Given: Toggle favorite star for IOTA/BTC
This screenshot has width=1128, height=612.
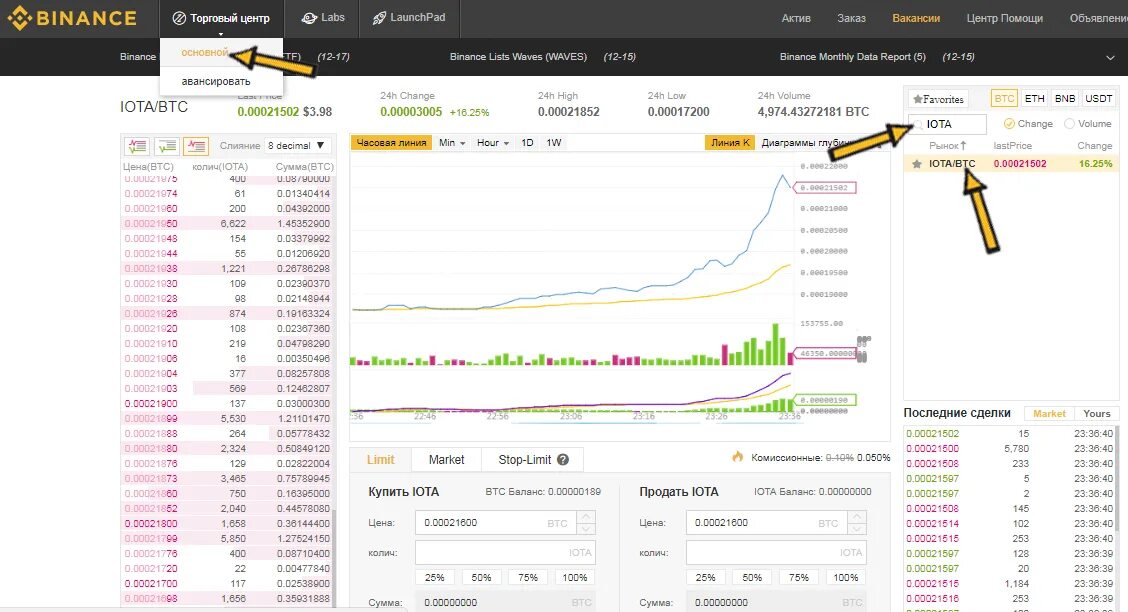Looking at the screenshot, I should [916, 164].
